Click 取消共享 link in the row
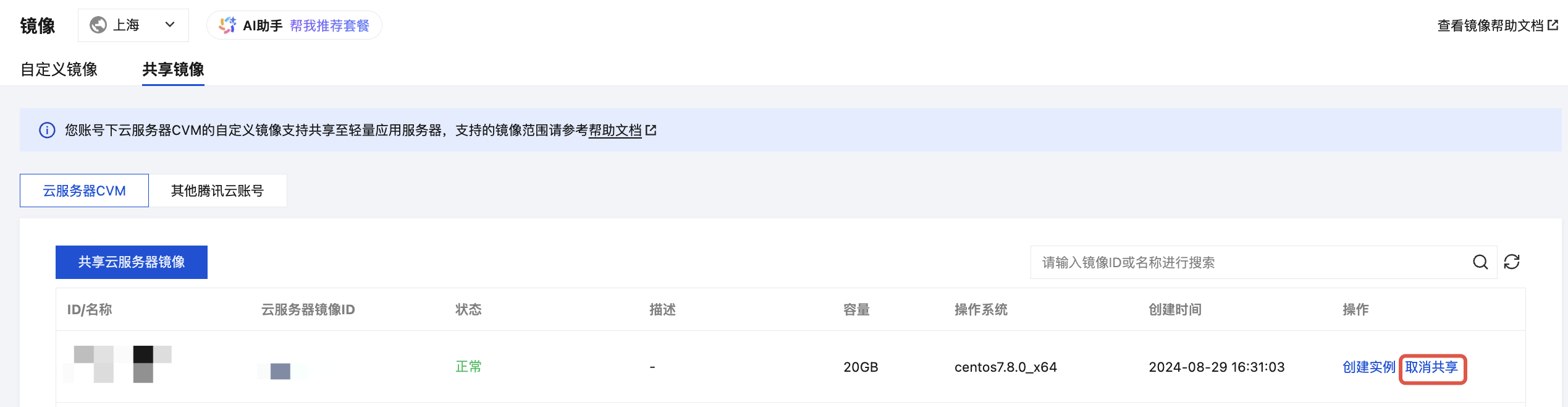The image size is (1568, 407). pyautogui.click(x=1431, y=367)
